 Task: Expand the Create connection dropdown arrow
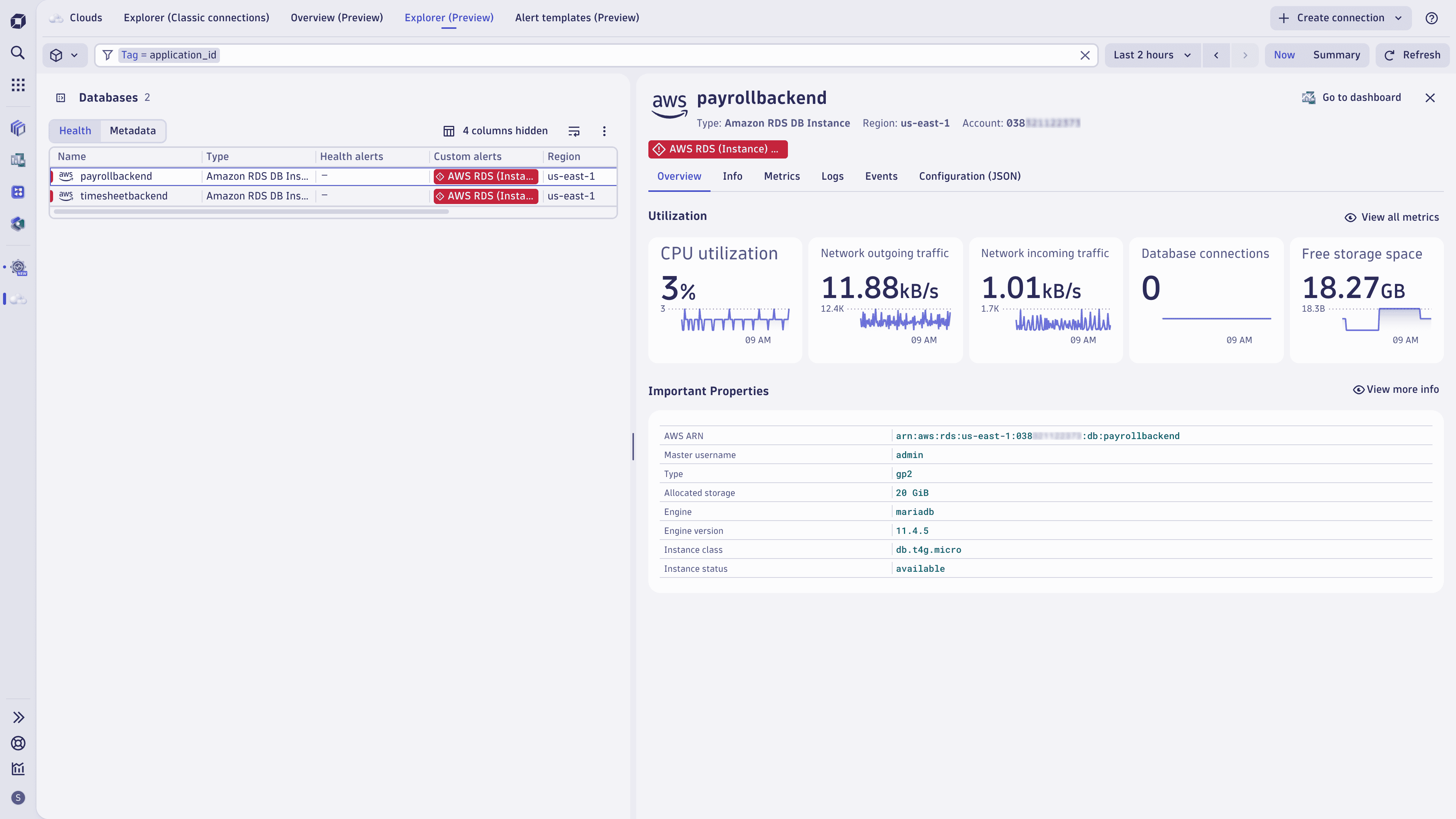(1398, 18)
